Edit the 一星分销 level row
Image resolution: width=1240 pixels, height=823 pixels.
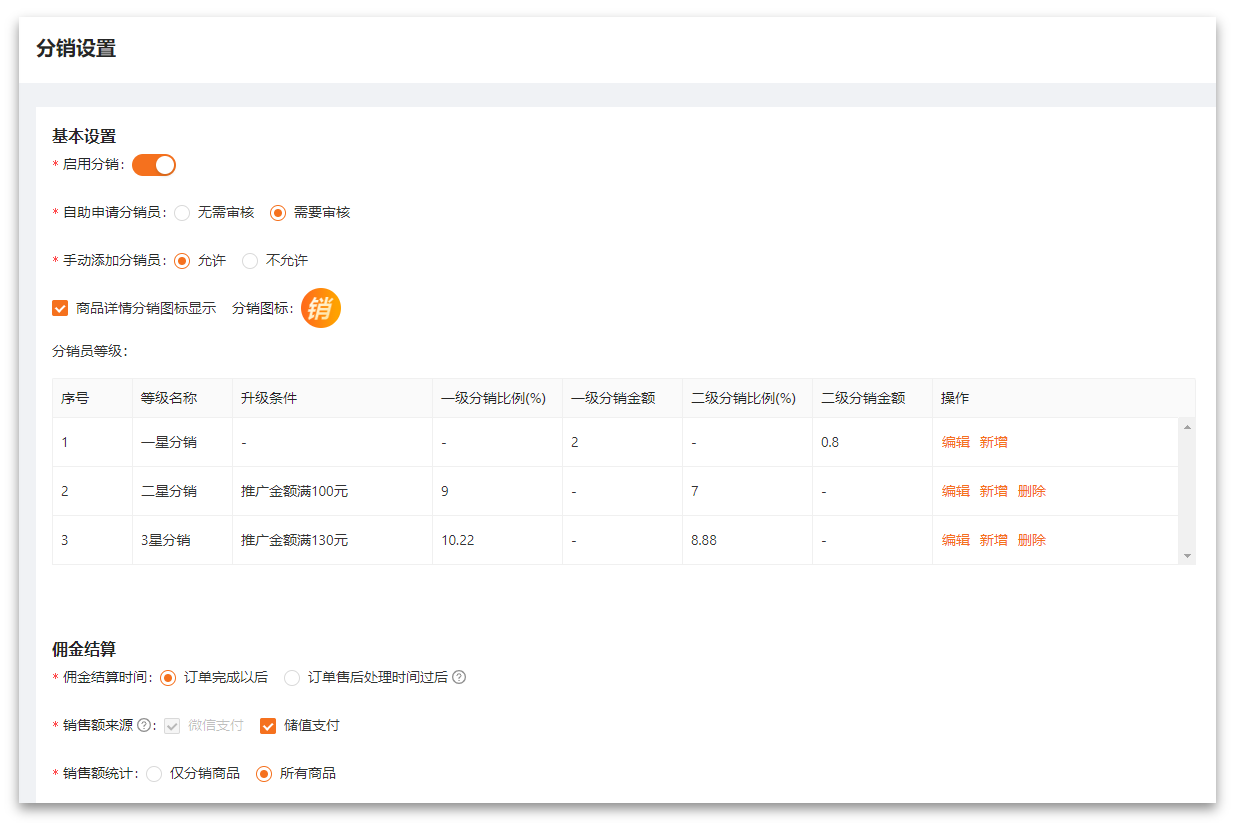[956, 442]
